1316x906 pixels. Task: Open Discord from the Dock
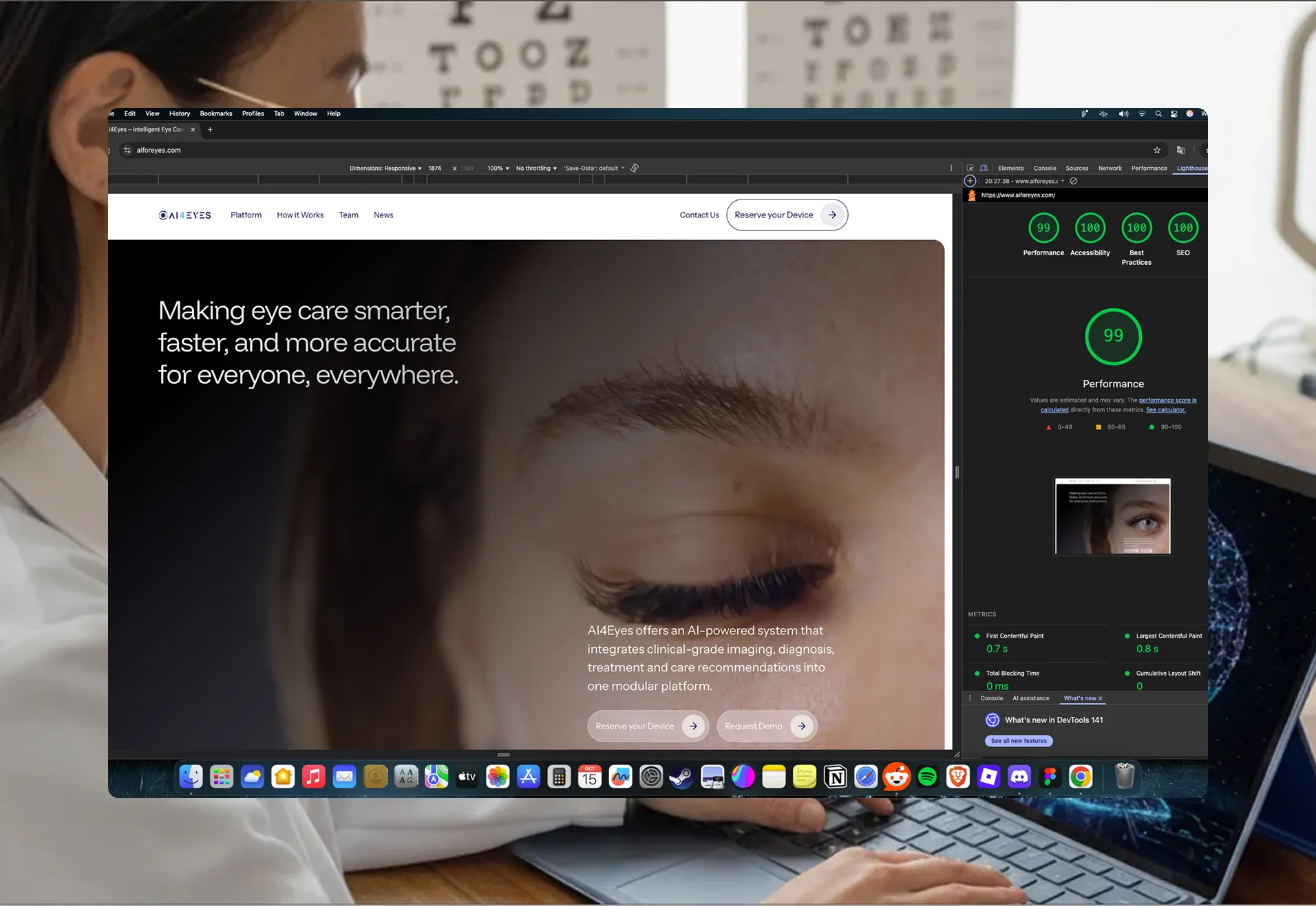coord(1020,777)
